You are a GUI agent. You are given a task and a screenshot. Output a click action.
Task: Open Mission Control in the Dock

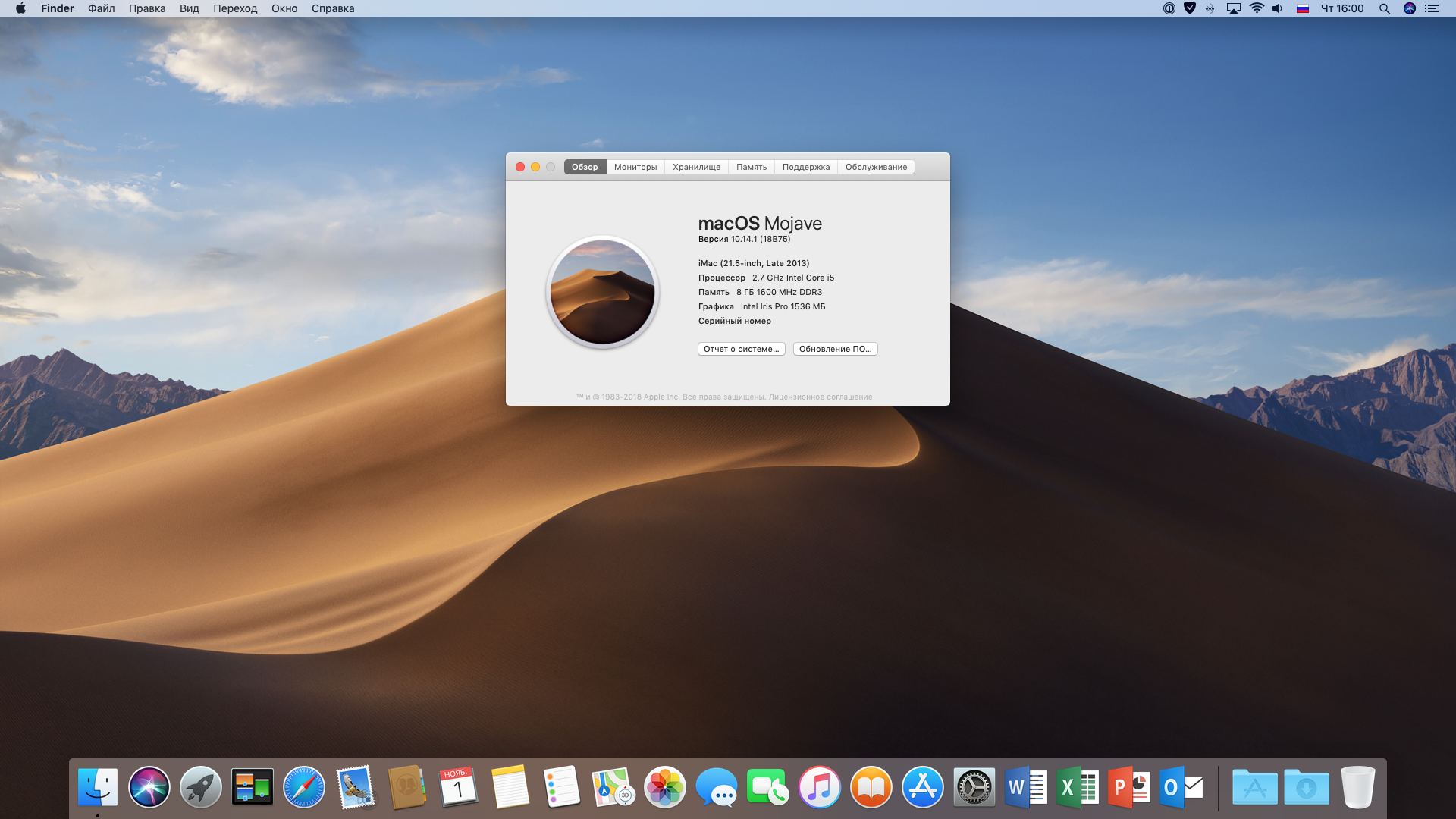point(253,787)
